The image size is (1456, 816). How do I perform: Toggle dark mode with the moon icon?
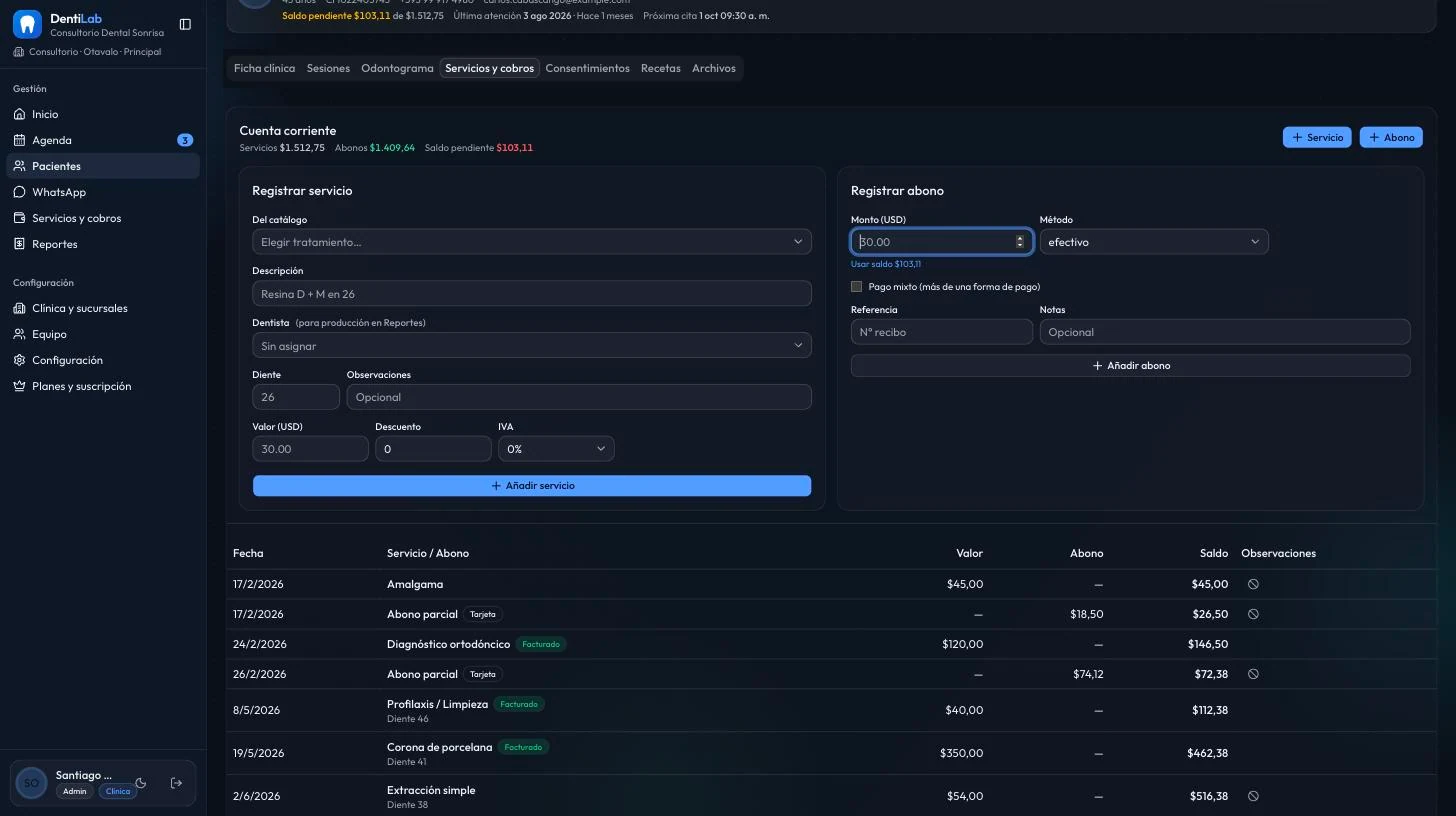click(x=141, y=783)
